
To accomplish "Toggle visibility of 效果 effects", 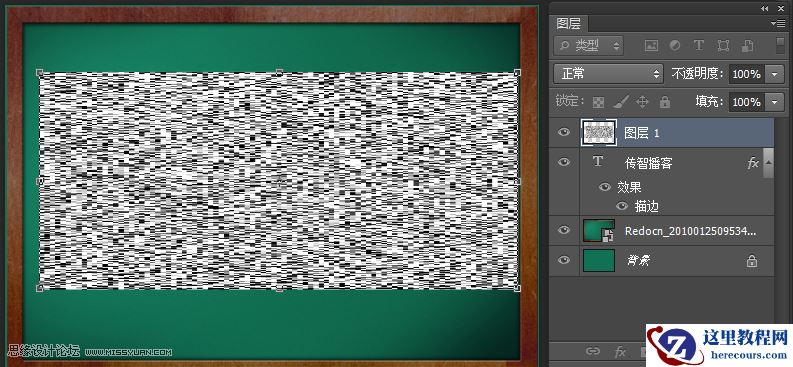I will 605,187.
